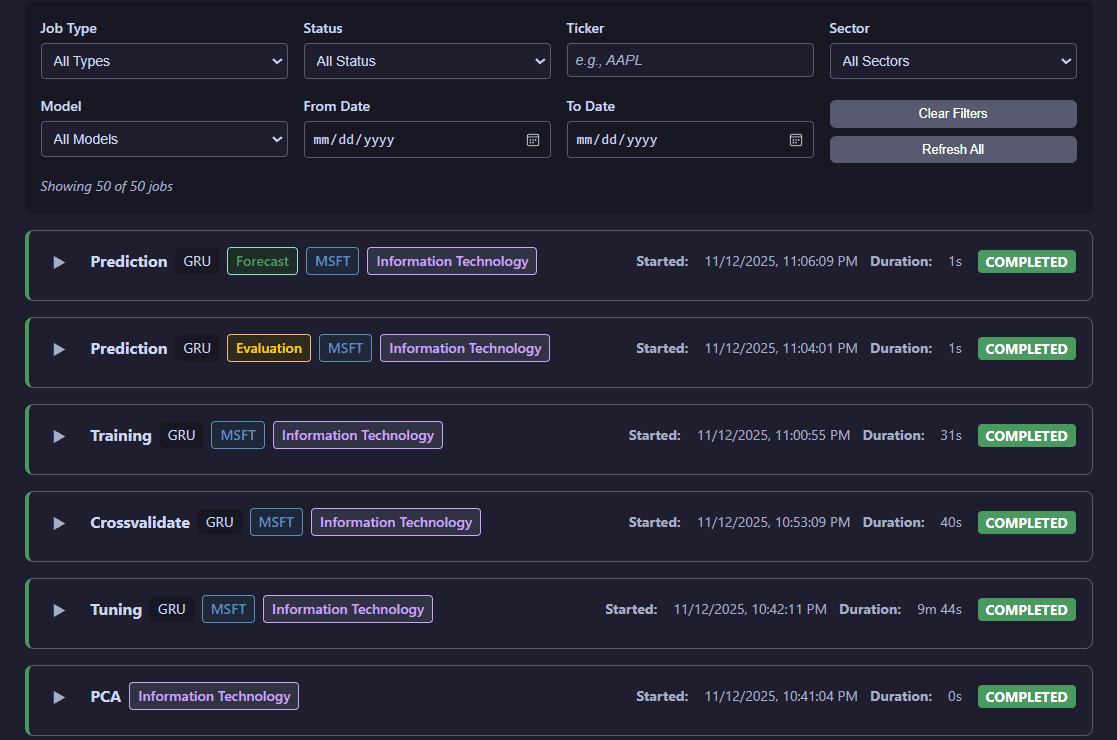
Task: Click start time 11/12/2025, 11:06:09 PM
Action: 781,261
